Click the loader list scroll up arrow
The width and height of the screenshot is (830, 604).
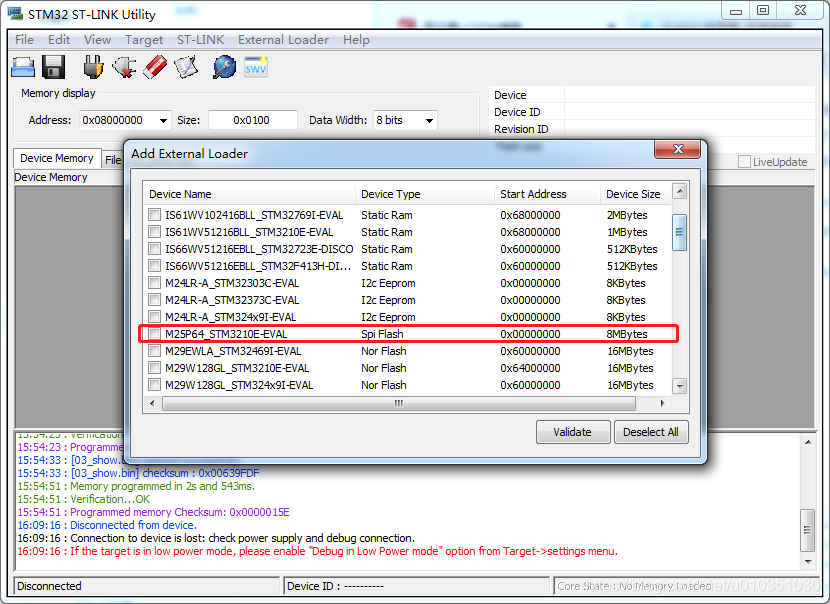pyautogui.click(x=680, y=191)
